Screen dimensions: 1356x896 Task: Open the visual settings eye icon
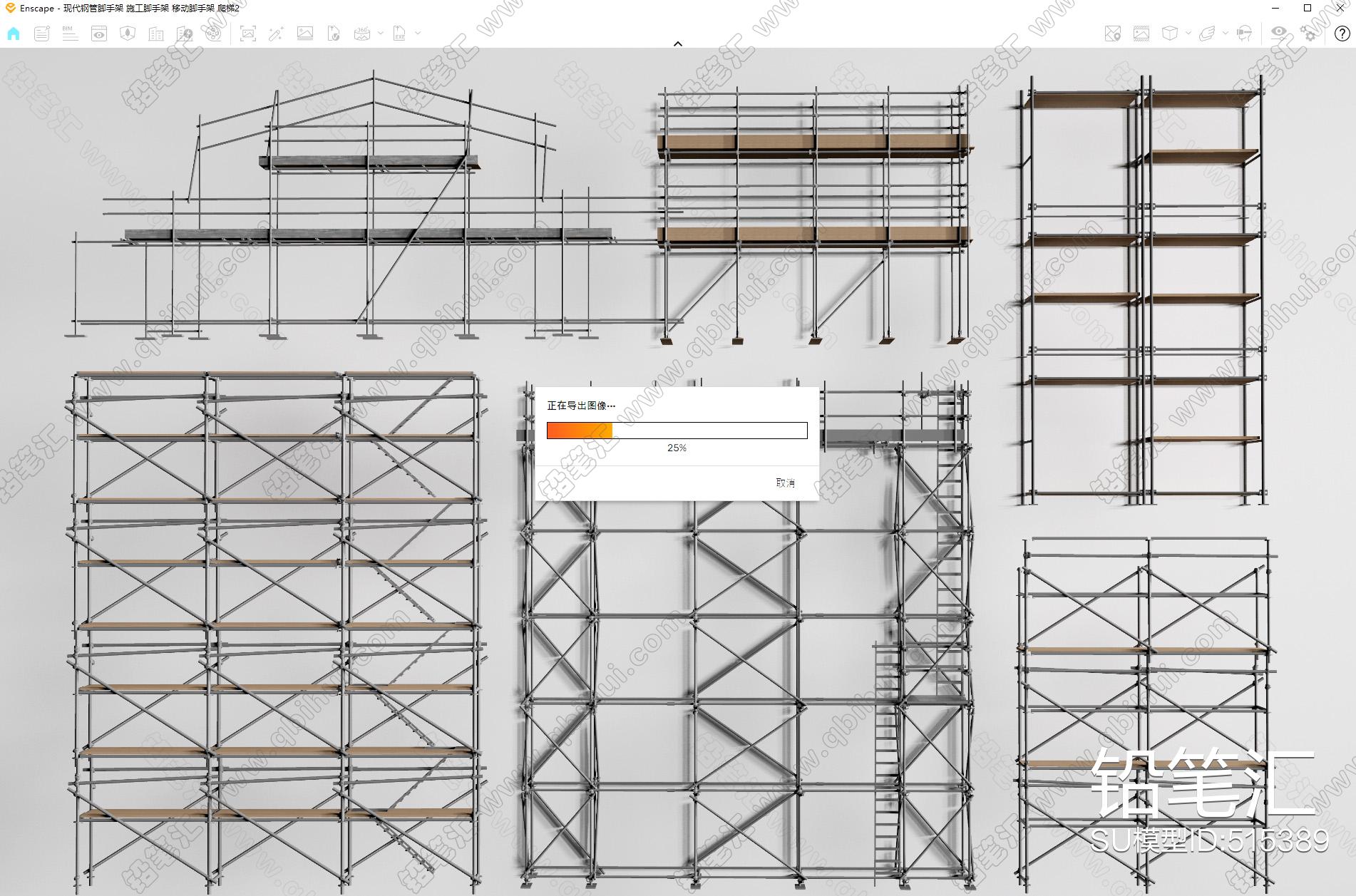click(1280, 33)
